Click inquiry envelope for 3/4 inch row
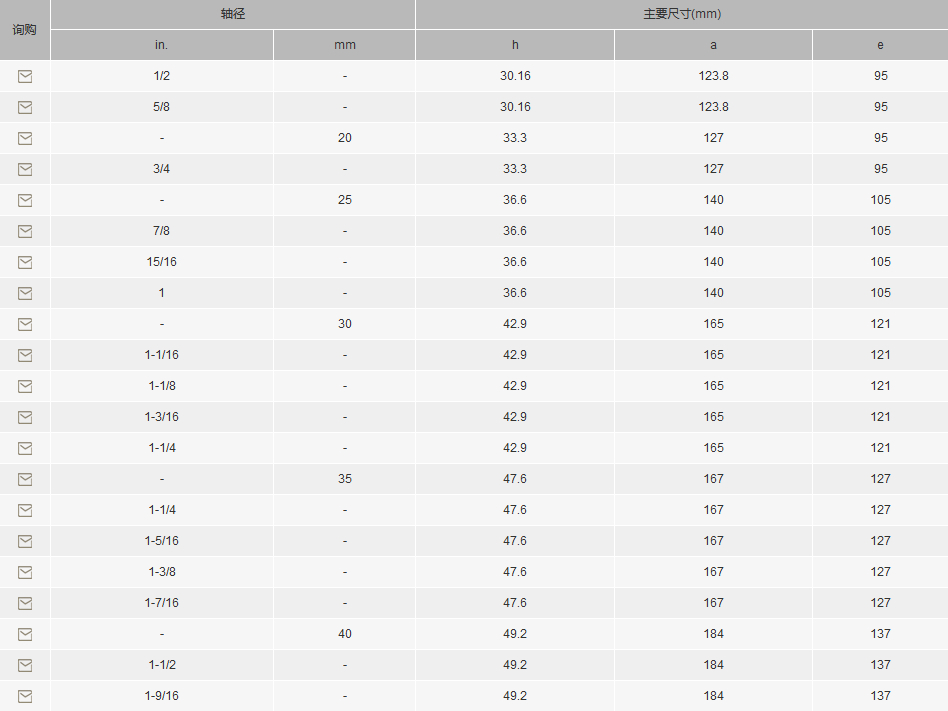The image size is (948, 711). (x=25, y=169)
